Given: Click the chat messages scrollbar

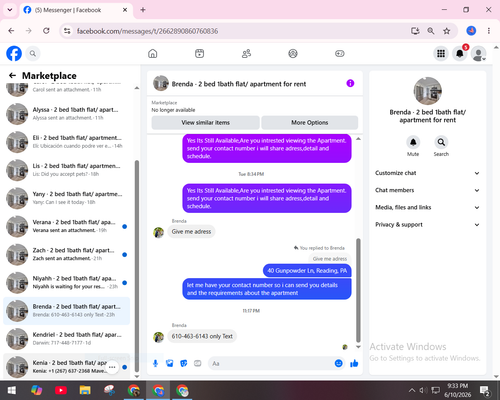Looking at the screenshot, I should point(358,290).
